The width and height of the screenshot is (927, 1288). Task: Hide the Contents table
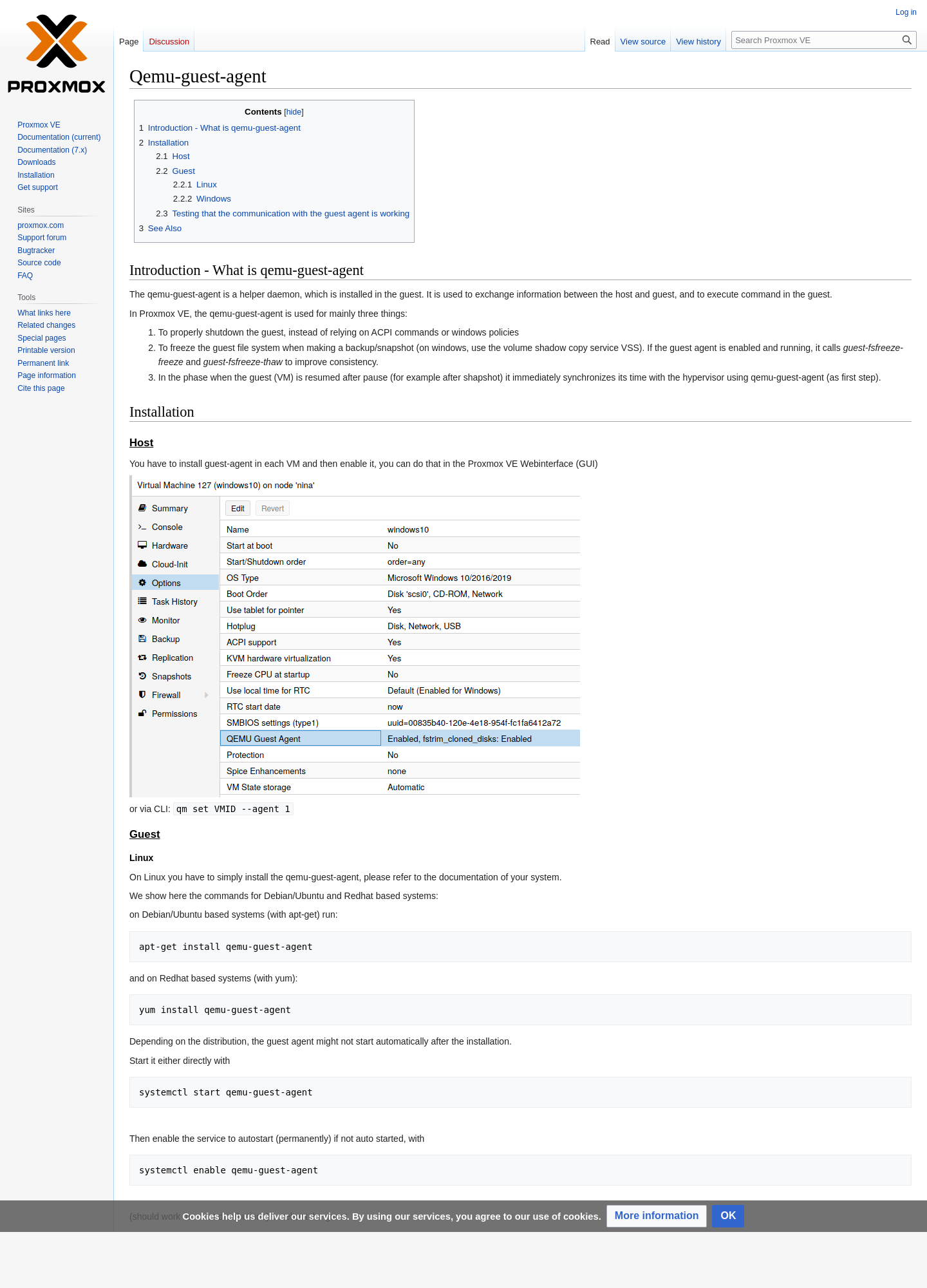294,112
